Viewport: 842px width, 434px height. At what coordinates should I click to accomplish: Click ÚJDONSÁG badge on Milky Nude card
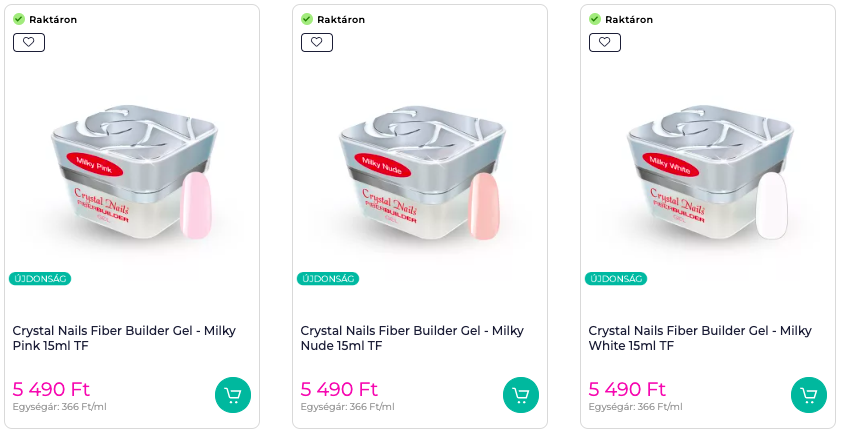[x=328, y=279]
